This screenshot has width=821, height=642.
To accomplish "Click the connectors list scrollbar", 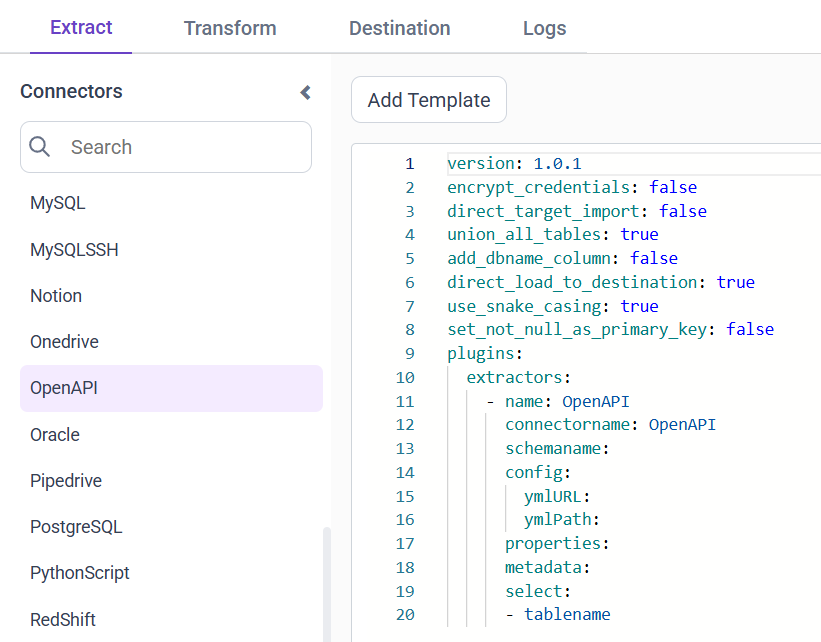I will click(327, 584).
